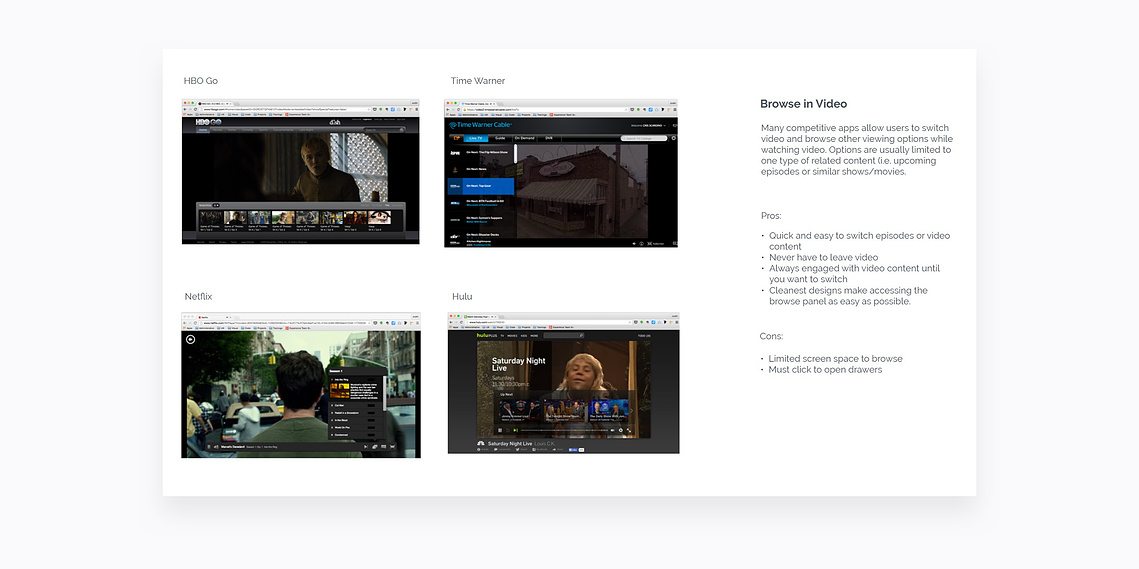The width and height of the screenshot is (1139, 569).
Task: Open Netflix subtitles and audio icon
Action: [384, 447]
